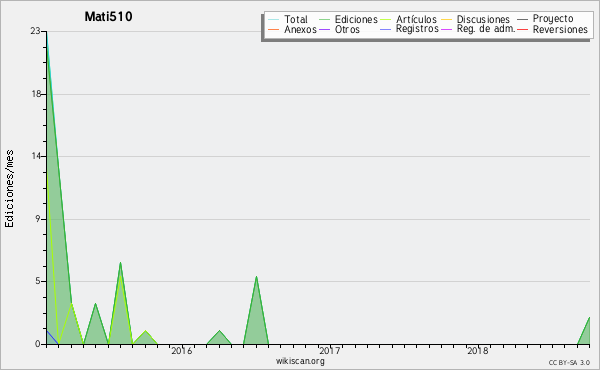Click the y-axis value 0
This screenshot has height=370, width=600.
point(38,344)
